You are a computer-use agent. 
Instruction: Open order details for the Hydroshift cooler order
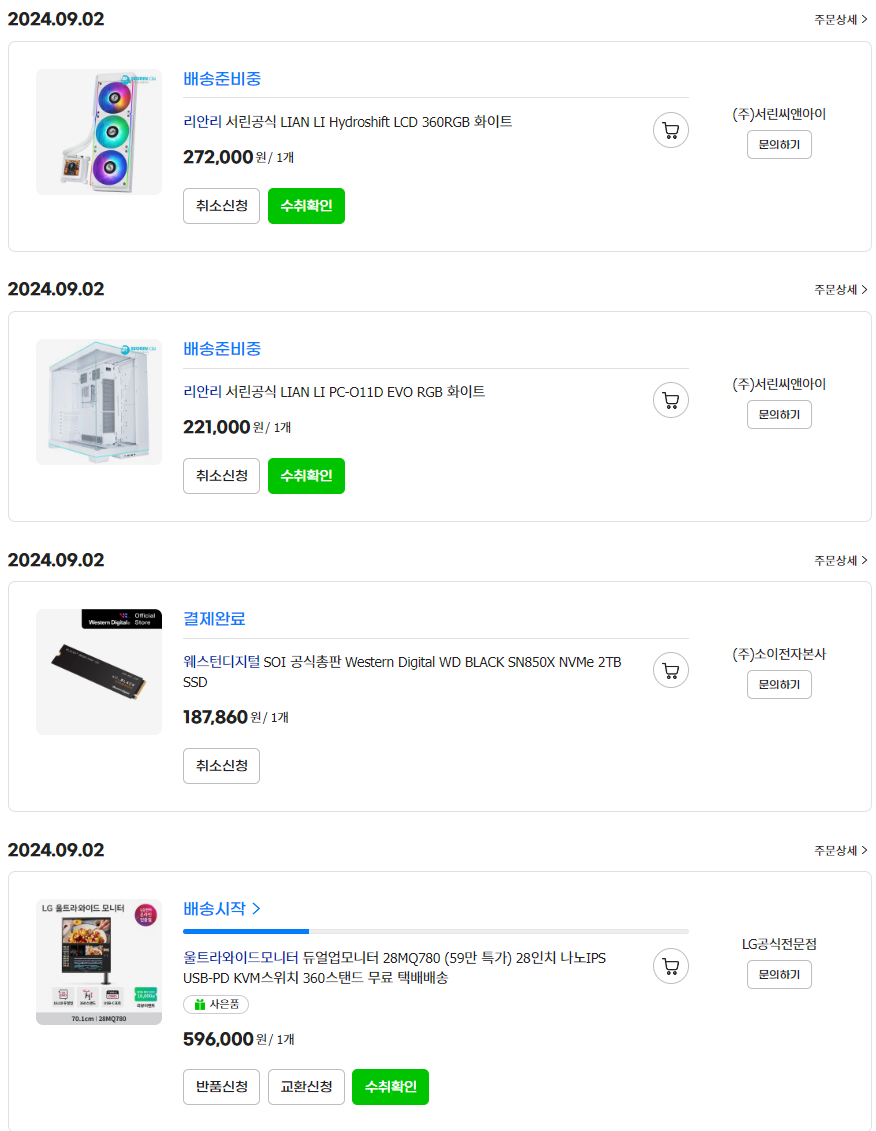[x=840, y=19]
